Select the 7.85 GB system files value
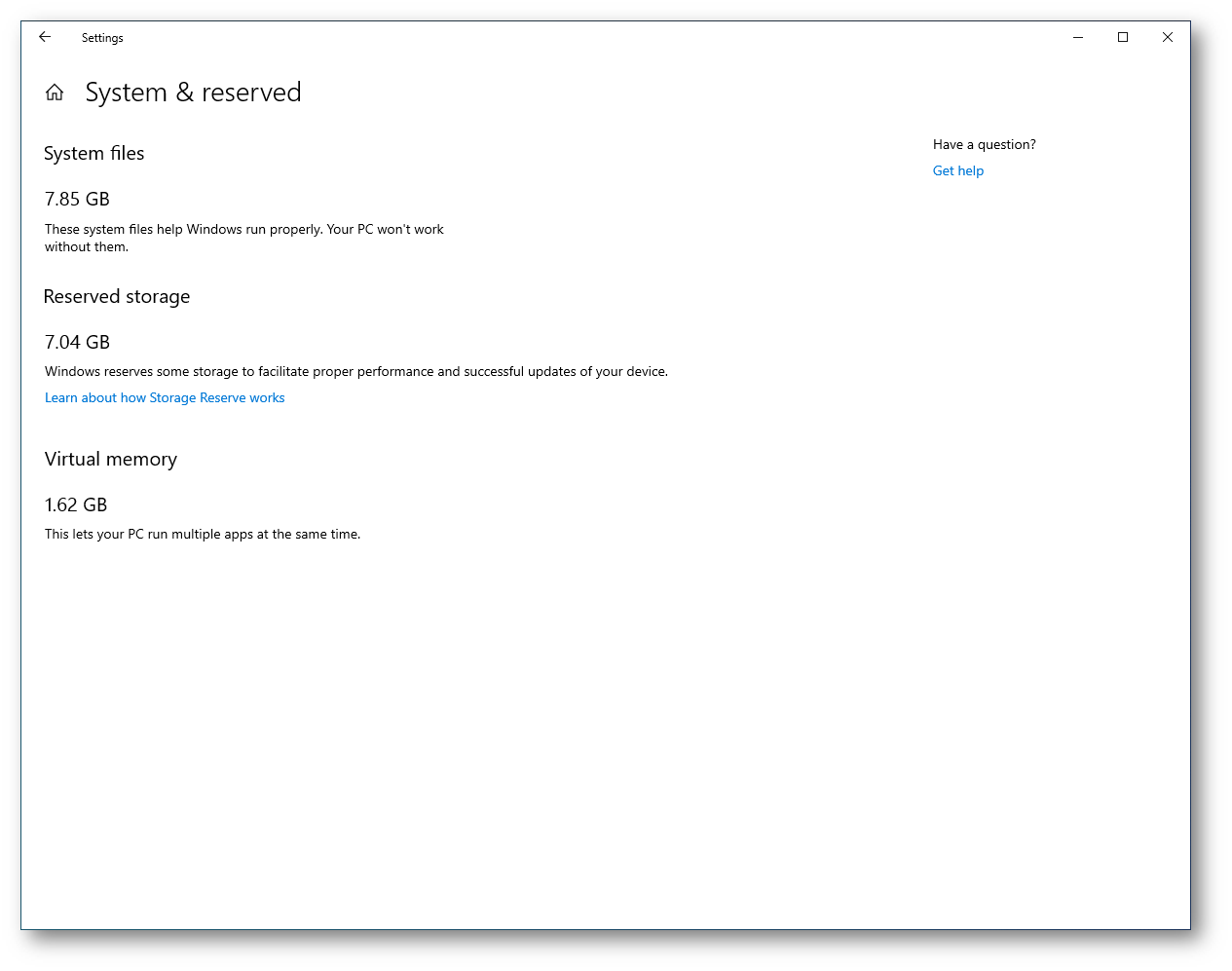This screenshot has height=971, width=1232. 77,199
